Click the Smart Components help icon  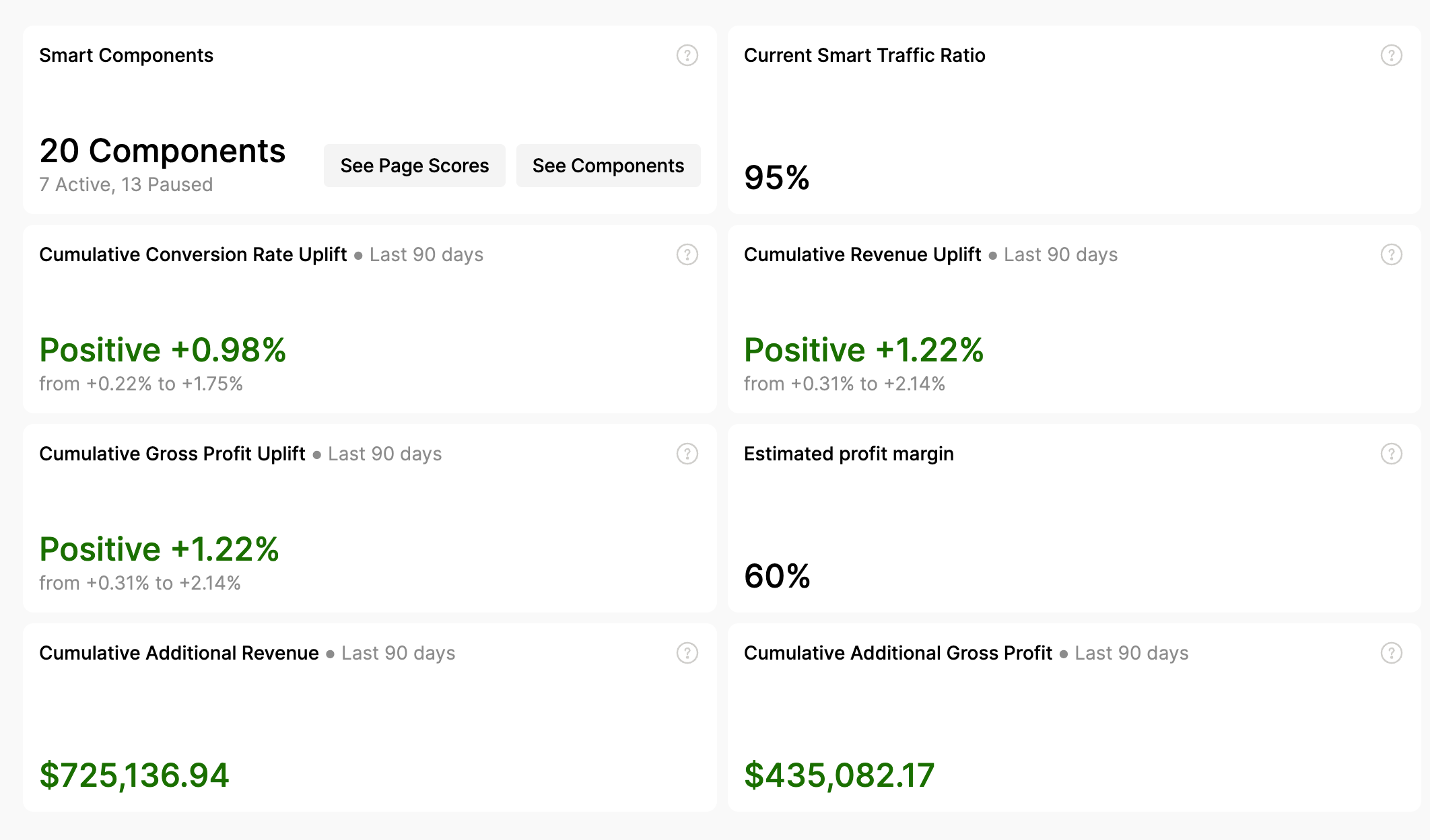point(687,55)
